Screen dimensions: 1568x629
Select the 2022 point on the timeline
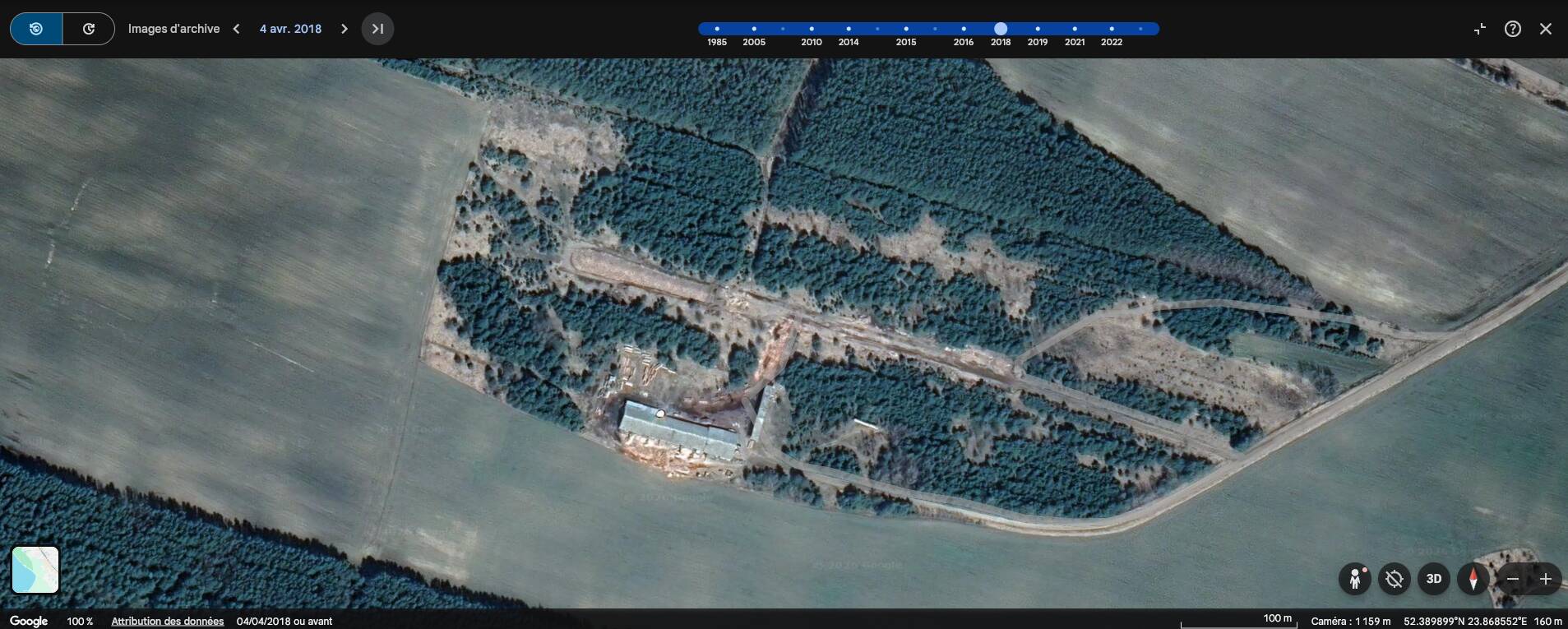pos(1112,29)
